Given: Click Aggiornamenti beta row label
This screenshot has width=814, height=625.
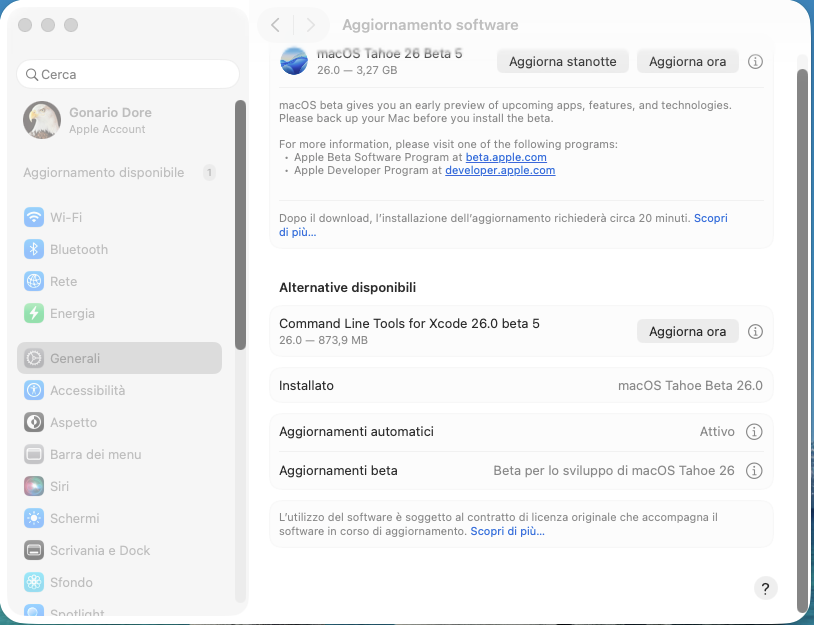Looking at the screenshot, I should tap(338, 471).
